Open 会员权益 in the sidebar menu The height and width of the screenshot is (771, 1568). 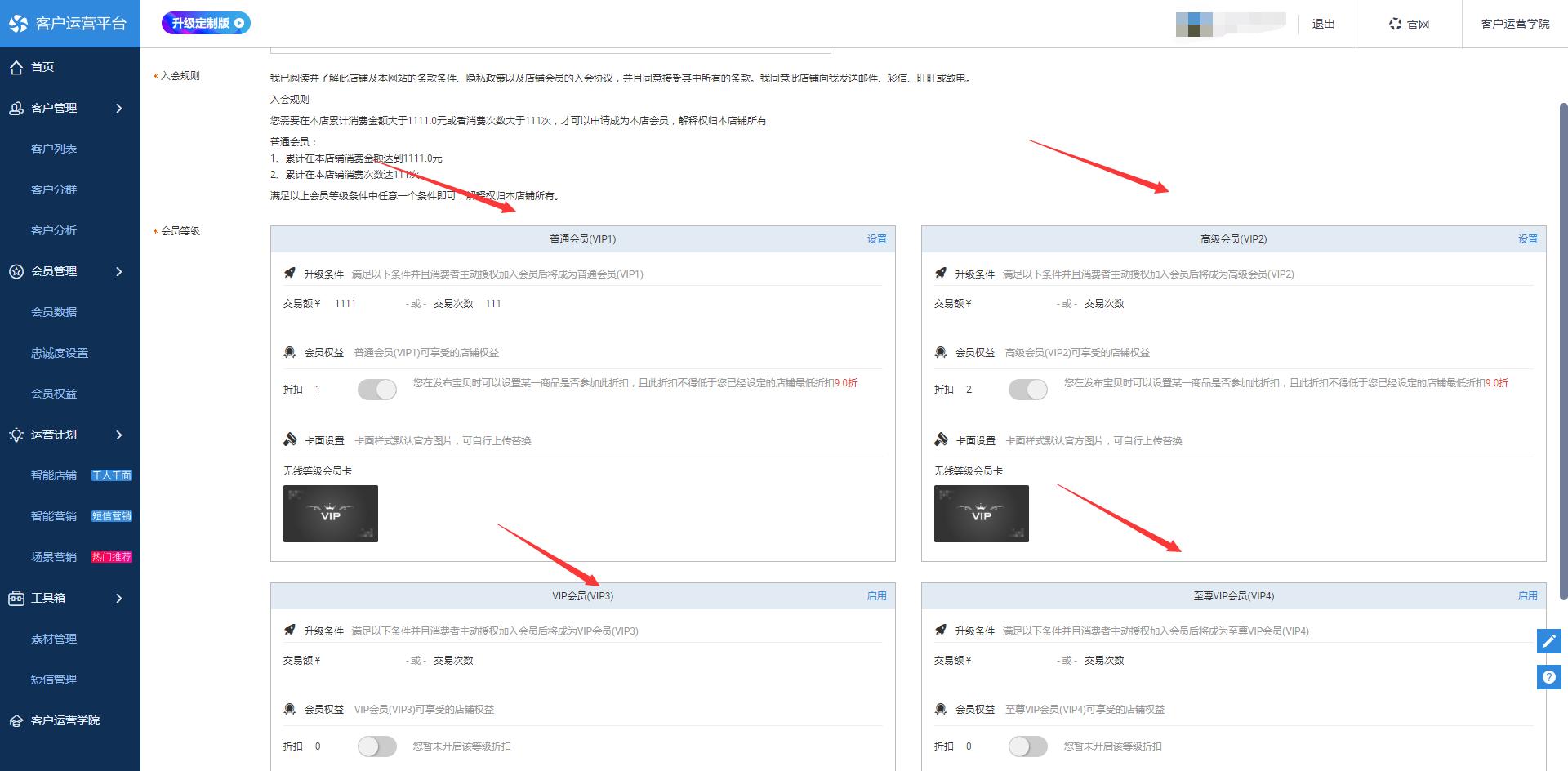click(54, 394)
